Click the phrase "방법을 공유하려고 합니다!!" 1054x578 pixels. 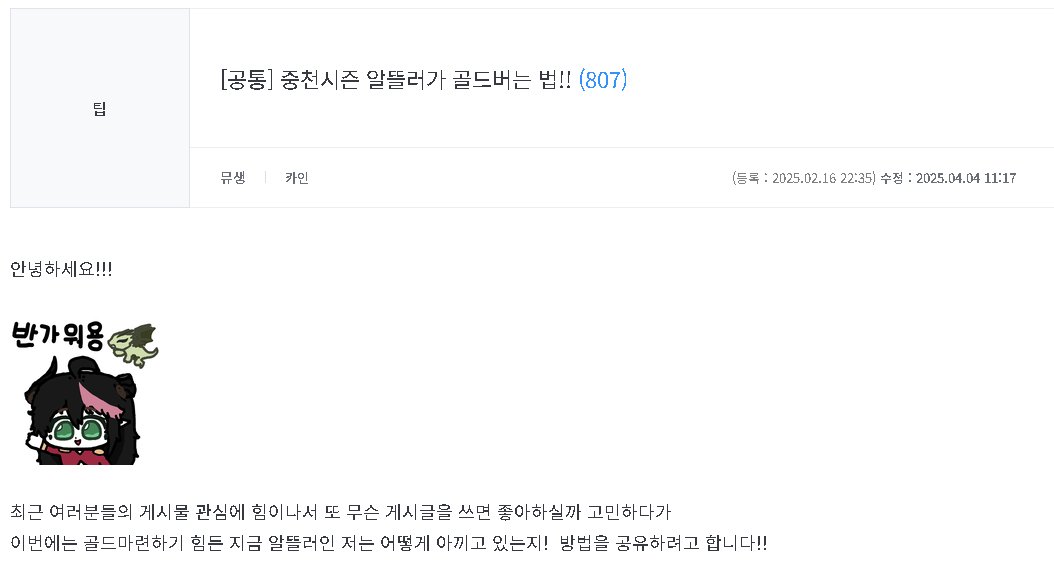pyautogui.click(x=663, y=543)
